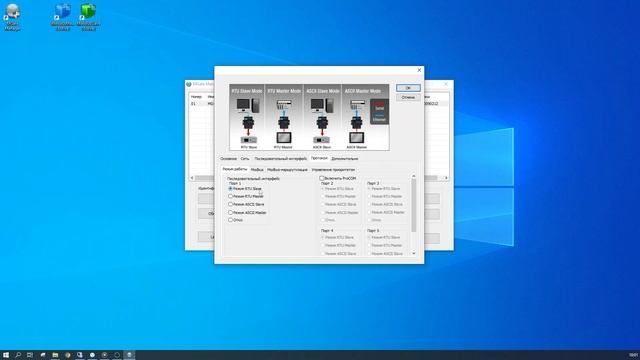Click the taskbar clock
The image size is (640, 360).
point(633,355)
